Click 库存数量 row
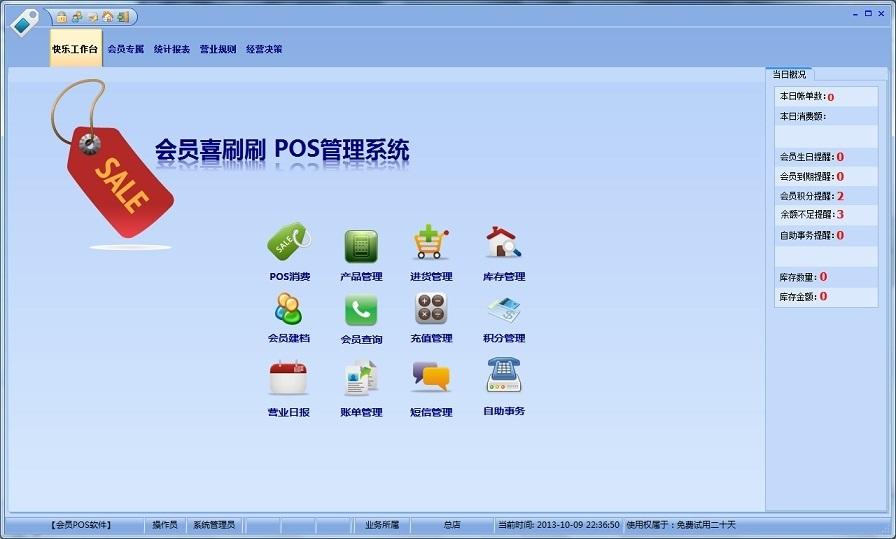This screenshot has width=896, height=539. pyautogui.click(x=826, y=277)
